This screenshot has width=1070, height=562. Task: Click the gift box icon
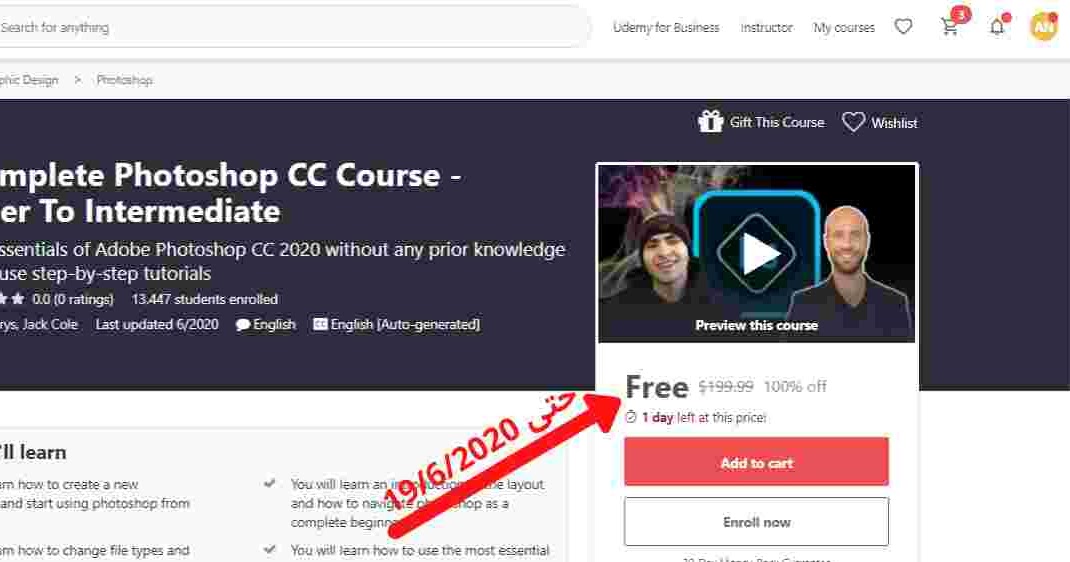coord(710,121)
